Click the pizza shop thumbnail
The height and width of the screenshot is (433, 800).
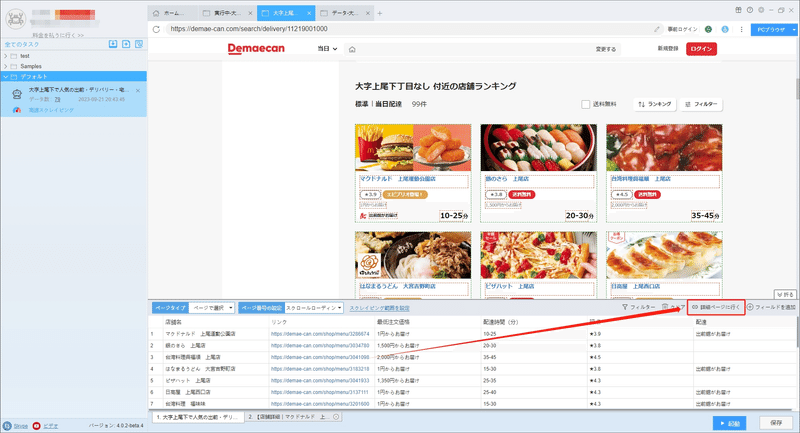[538, 255]
